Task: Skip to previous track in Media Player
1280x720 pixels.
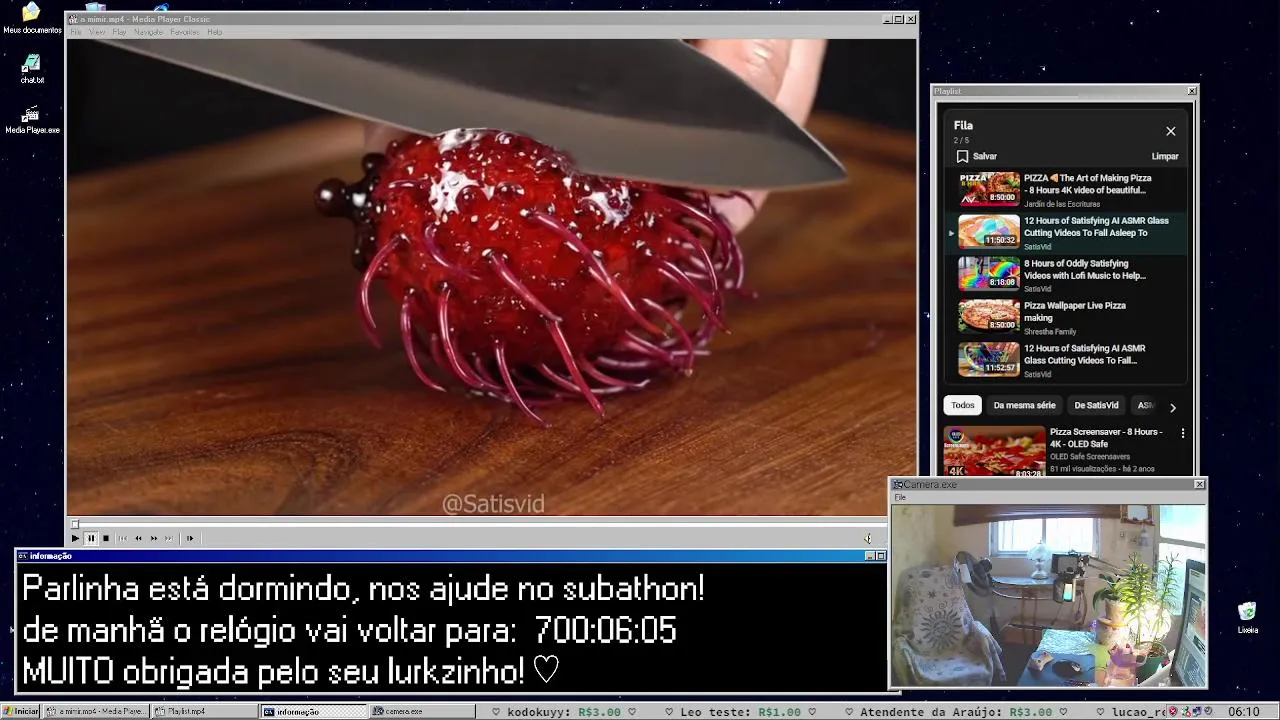Action: pyautogui.click(x=123, y=538)
